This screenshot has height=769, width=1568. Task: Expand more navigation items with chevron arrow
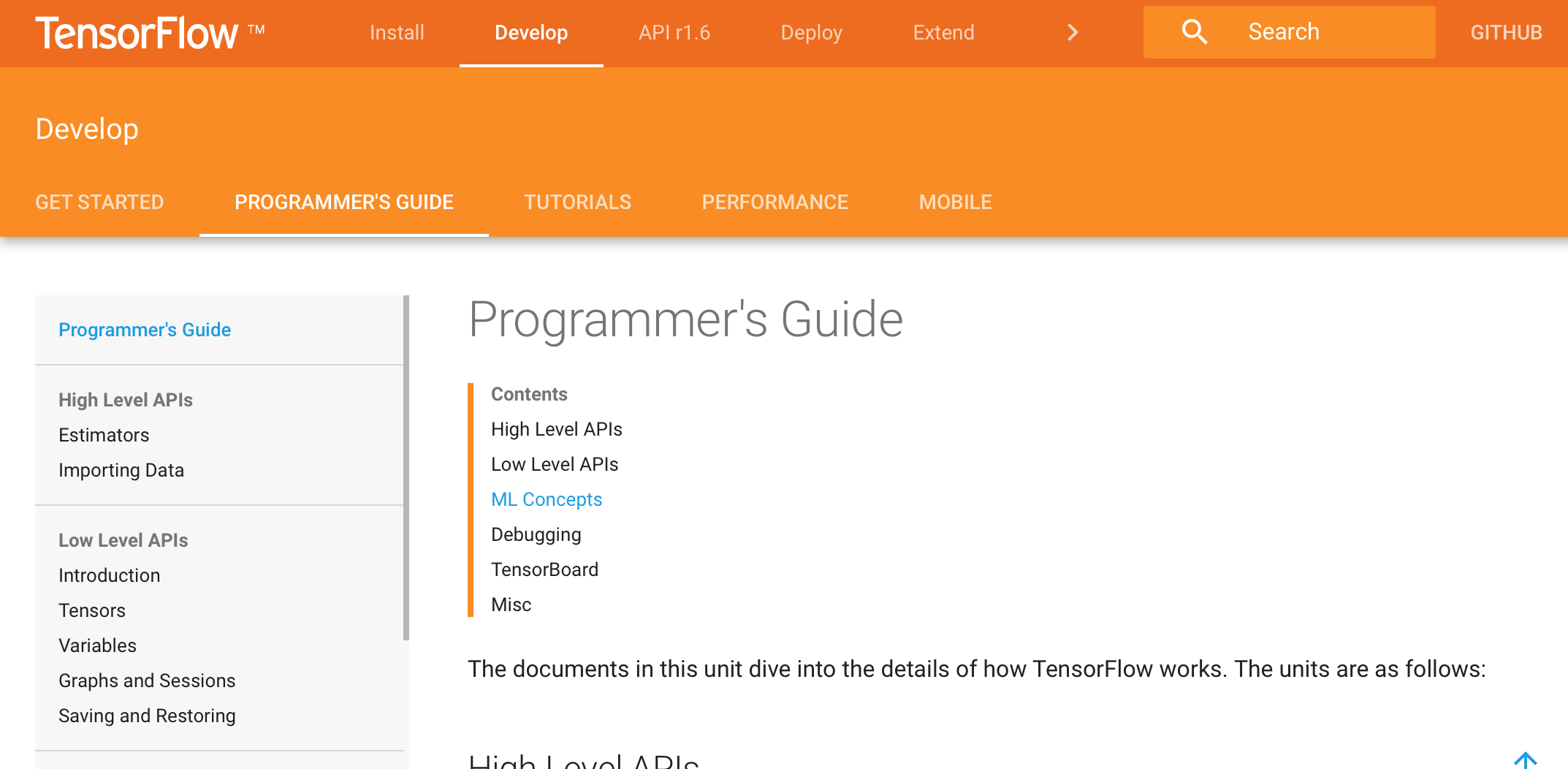[1073, 33]
